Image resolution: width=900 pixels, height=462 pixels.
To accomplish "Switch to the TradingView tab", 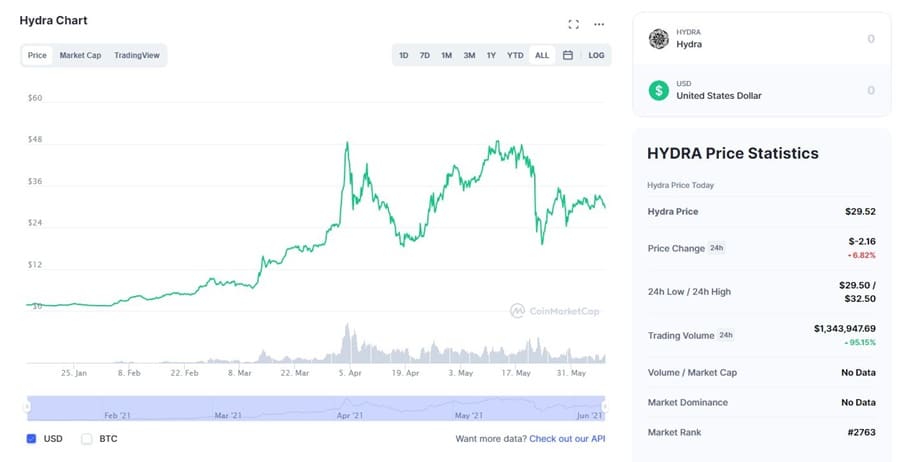I will (137, 55).
